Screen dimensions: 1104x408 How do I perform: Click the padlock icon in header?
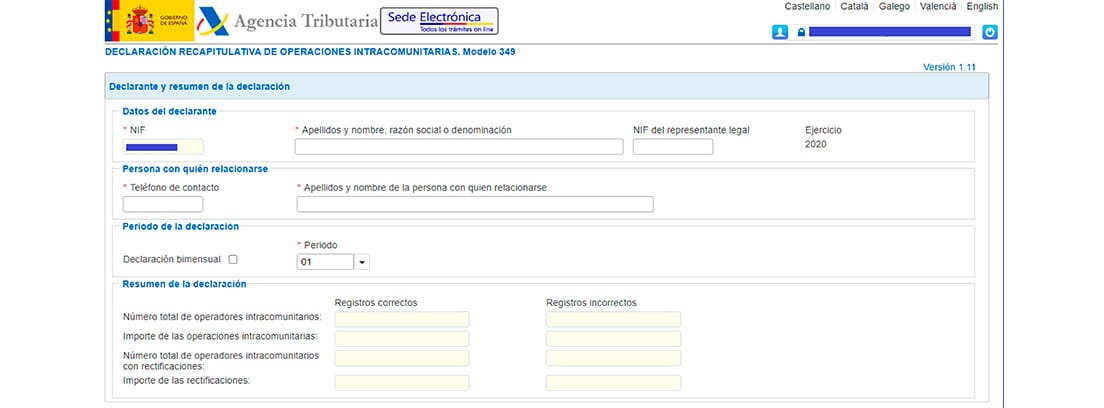click(x=801, y=32)
